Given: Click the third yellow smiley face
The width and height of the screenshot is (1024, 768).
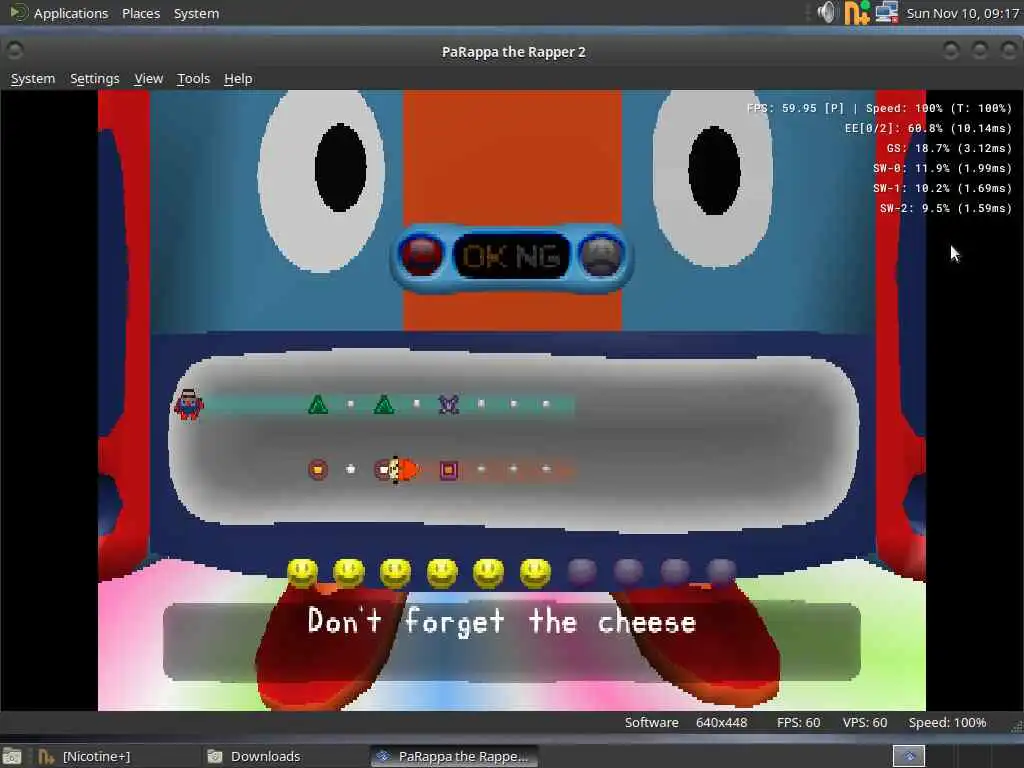Looking at the screenshot, I should tap(396, 573).
